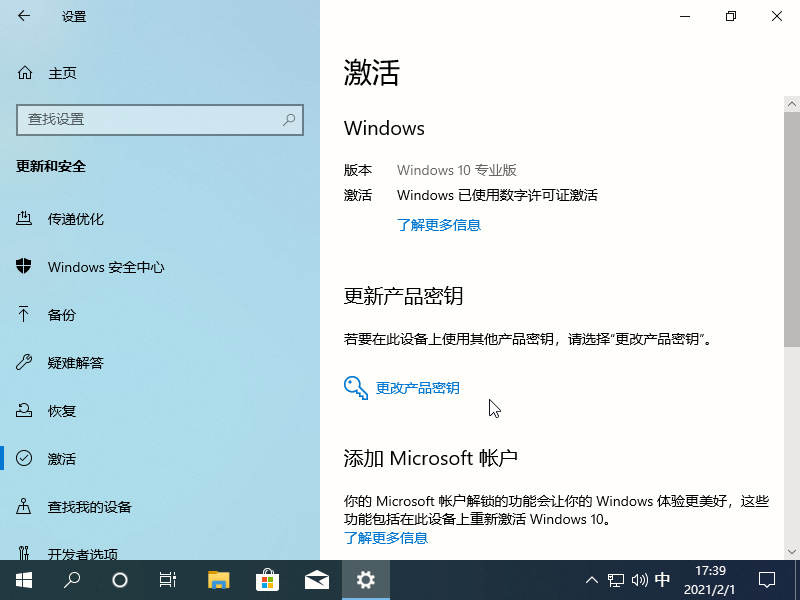Open Microsoft Store from the taskbar

pyautogui.click(x=267, y=580)
